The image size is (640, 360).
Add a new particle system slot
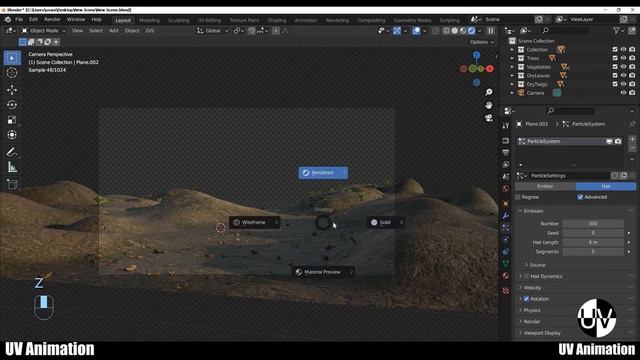pyautogui.click(x=632, y=140)
